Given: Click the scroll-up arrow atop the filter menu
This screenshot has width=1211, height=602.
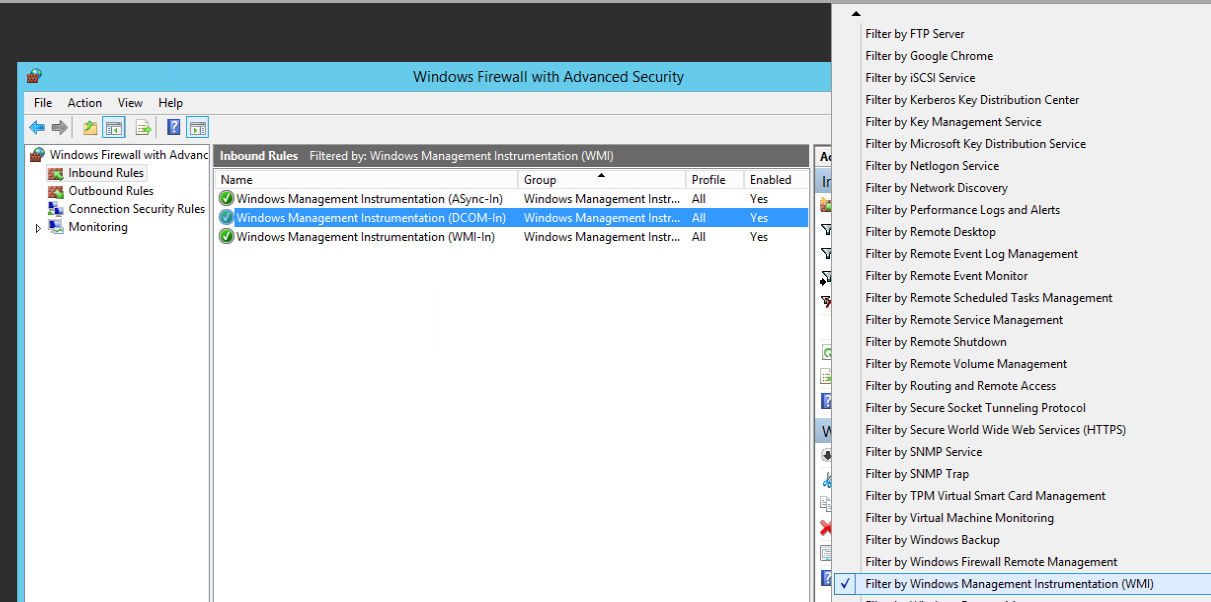Looking at the screenshot, I should pyautogui.click(x=856, y=14).
